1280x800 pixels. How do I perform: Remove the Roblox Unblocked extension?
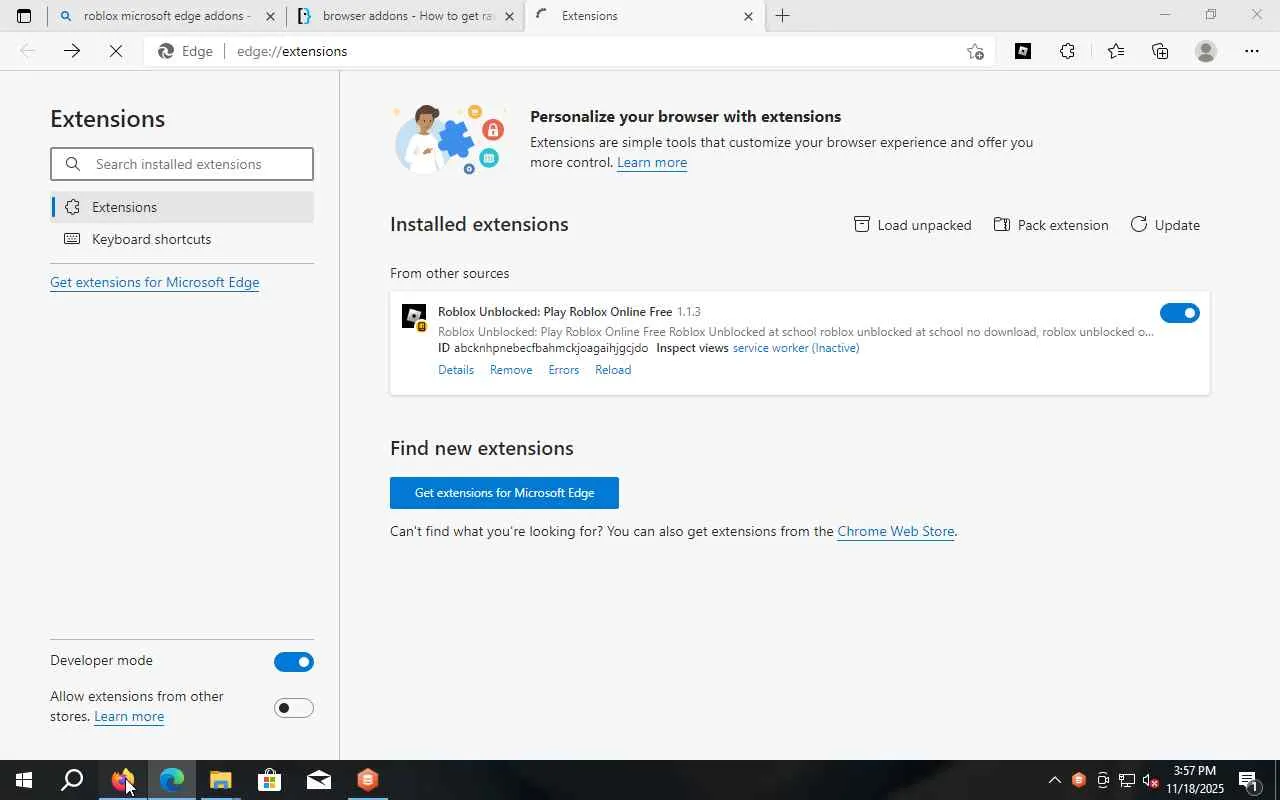point(511,370)
